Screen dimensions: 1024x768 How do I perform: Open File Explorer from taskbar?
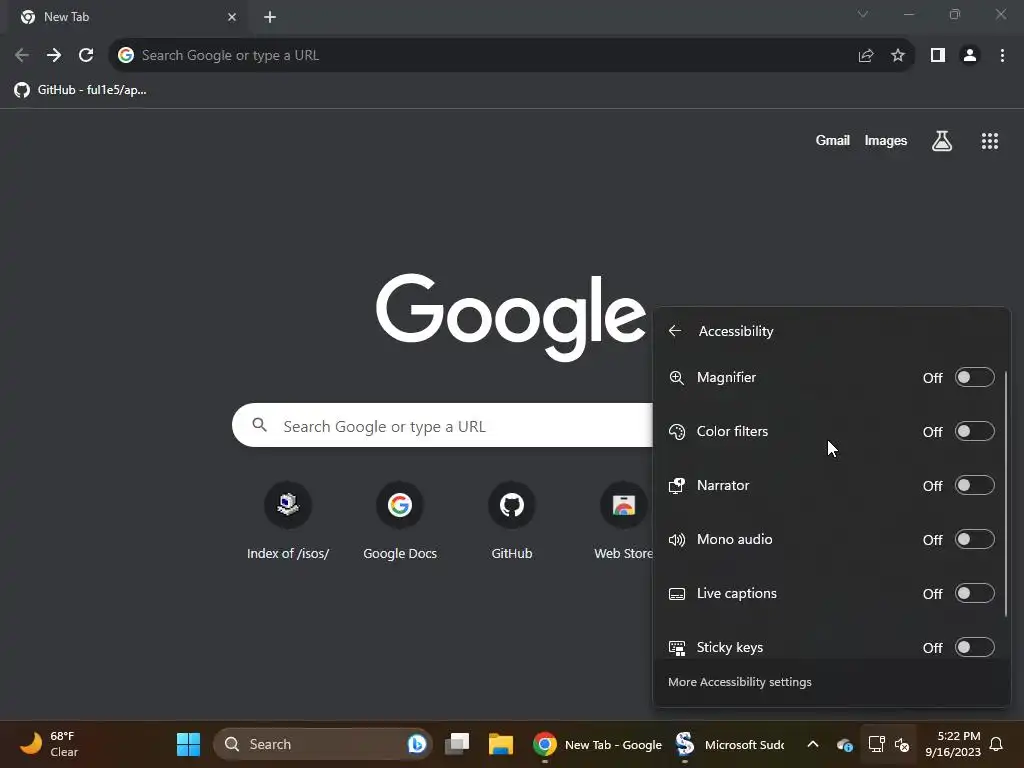(x=501, y=744)
